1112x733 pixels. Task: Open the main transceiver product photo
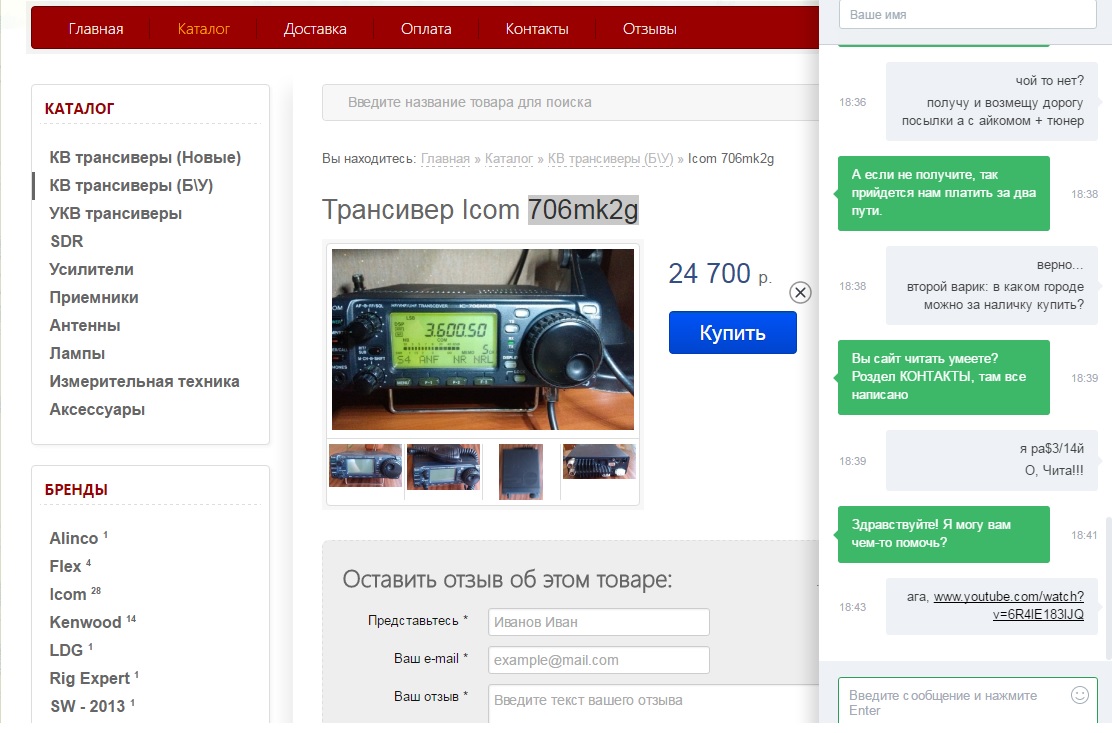coord(483,339)
